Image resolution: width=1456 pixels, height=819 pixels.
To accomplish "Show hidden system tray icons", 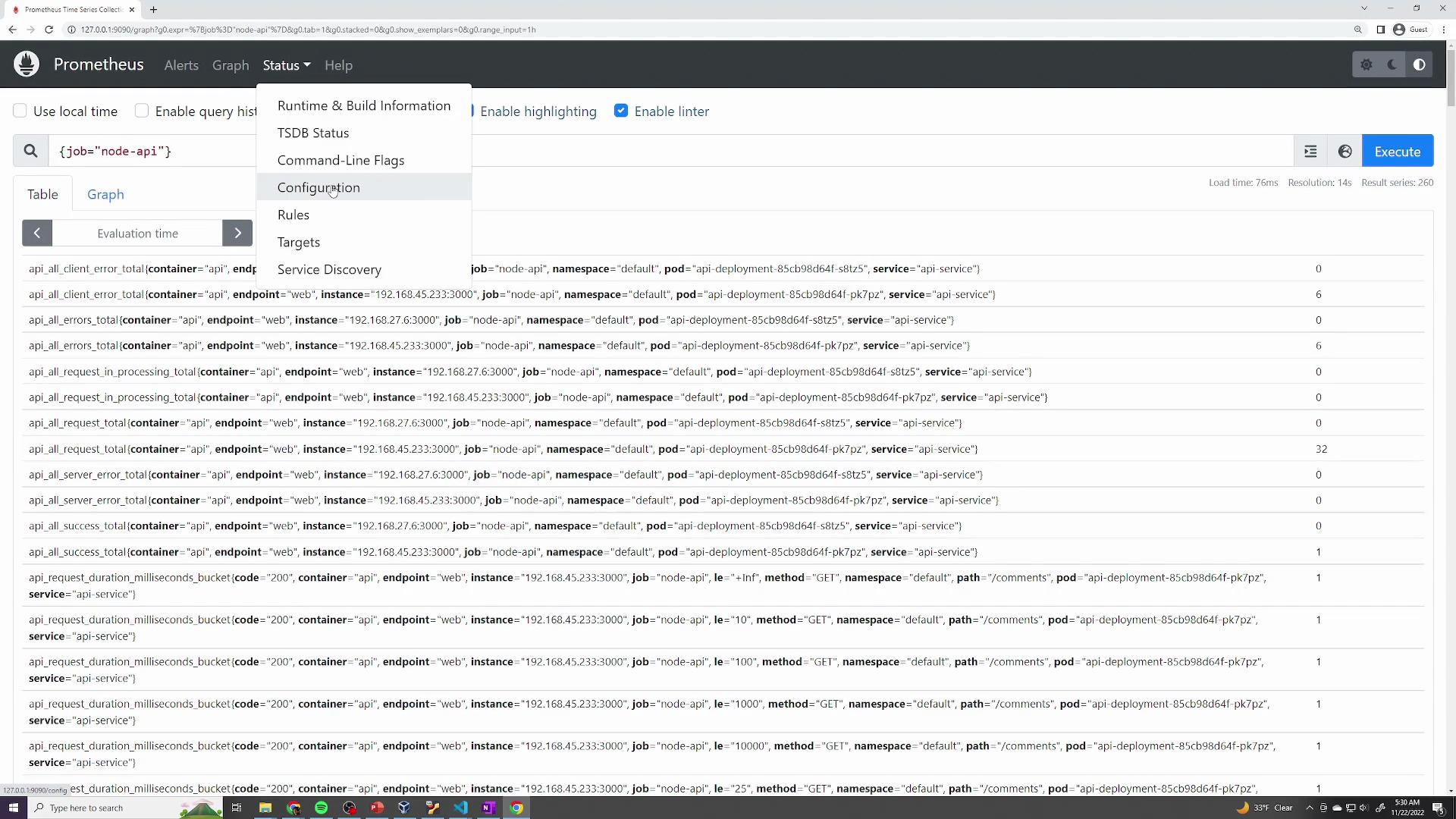I will coord(1310,808).
